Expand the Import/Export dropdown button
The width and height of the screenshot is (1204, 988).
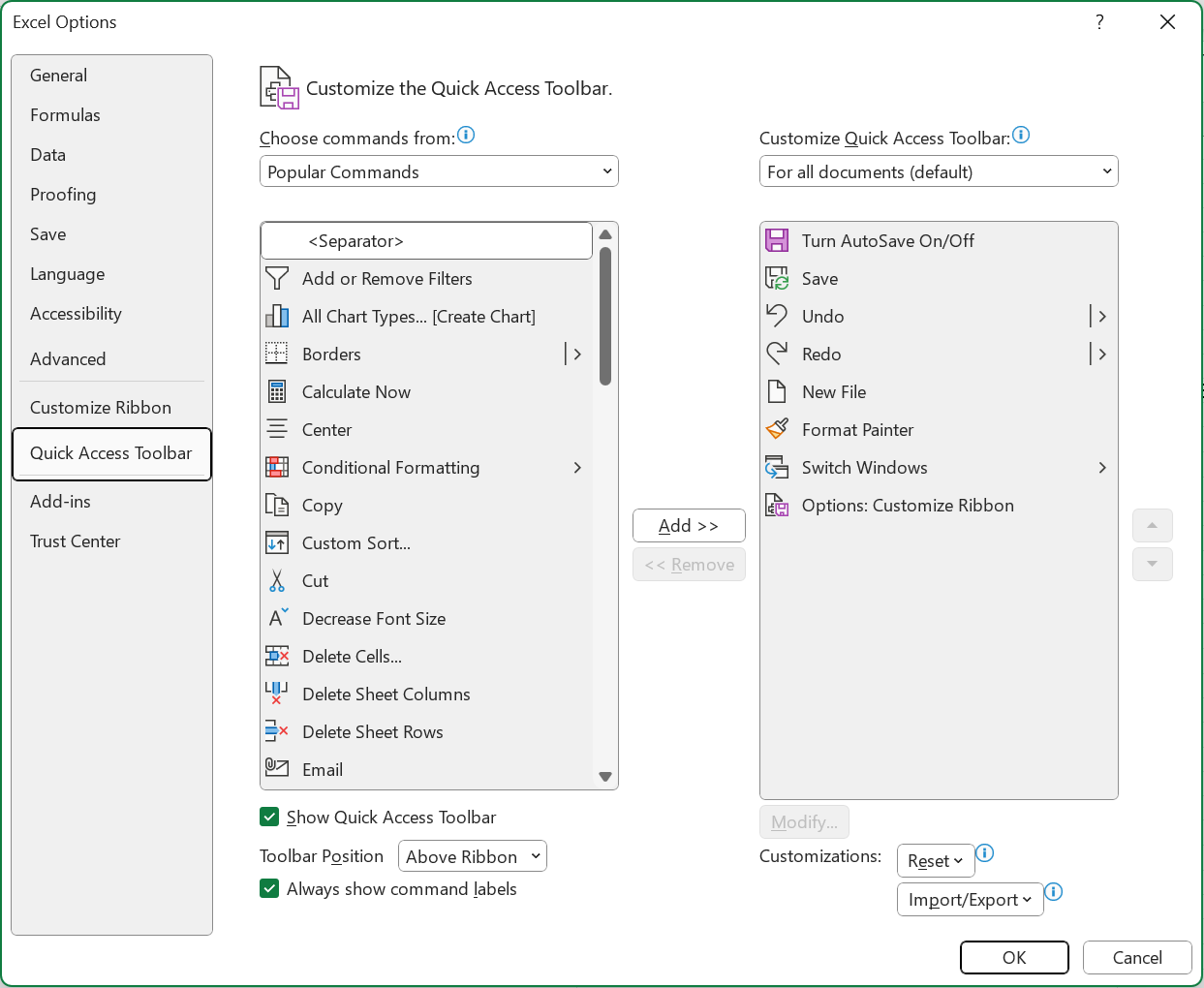pyautogui.click(x=970, y=900)
